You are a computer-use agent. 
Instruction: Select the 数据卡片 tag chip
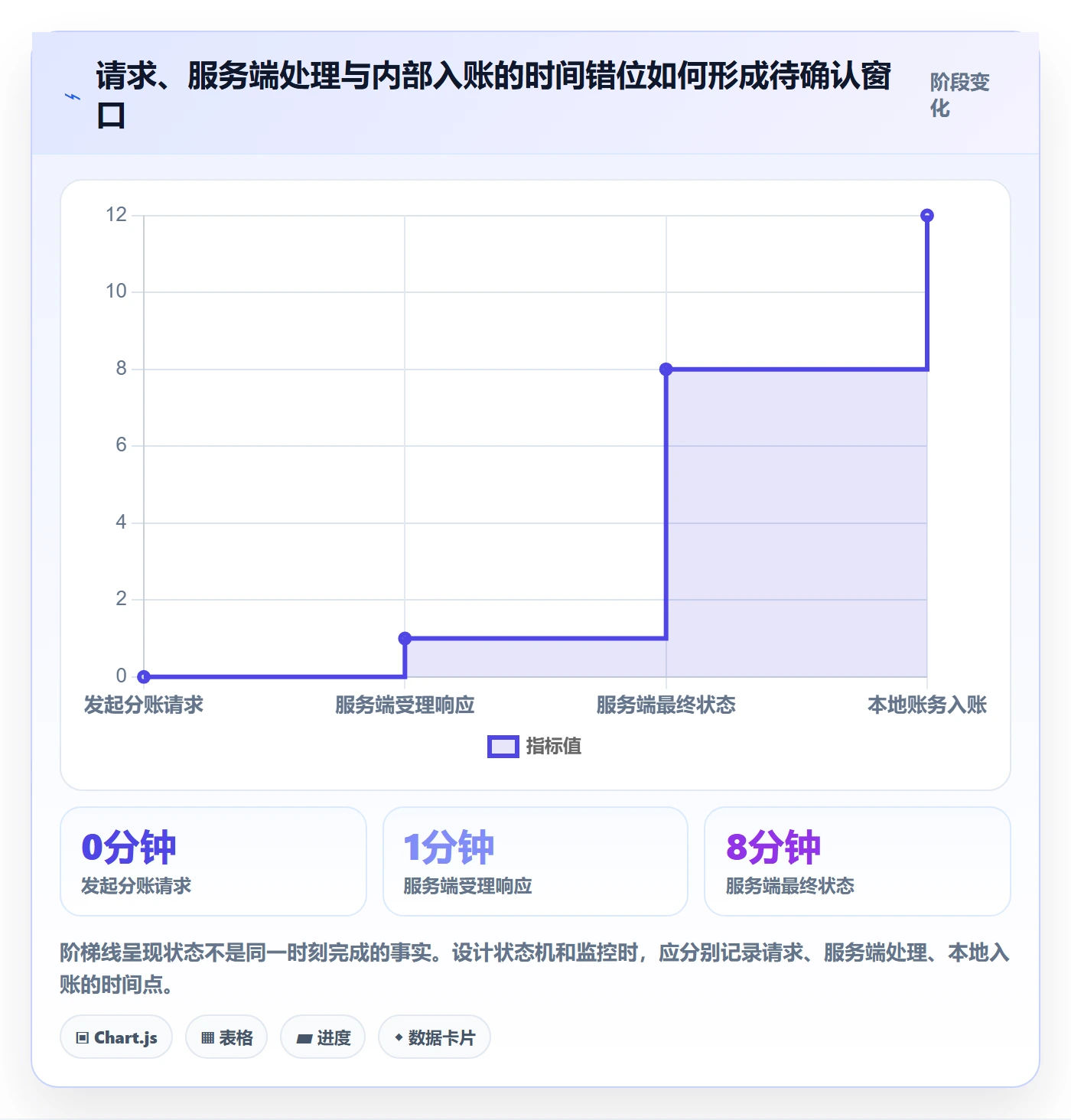click(435, 1037)
